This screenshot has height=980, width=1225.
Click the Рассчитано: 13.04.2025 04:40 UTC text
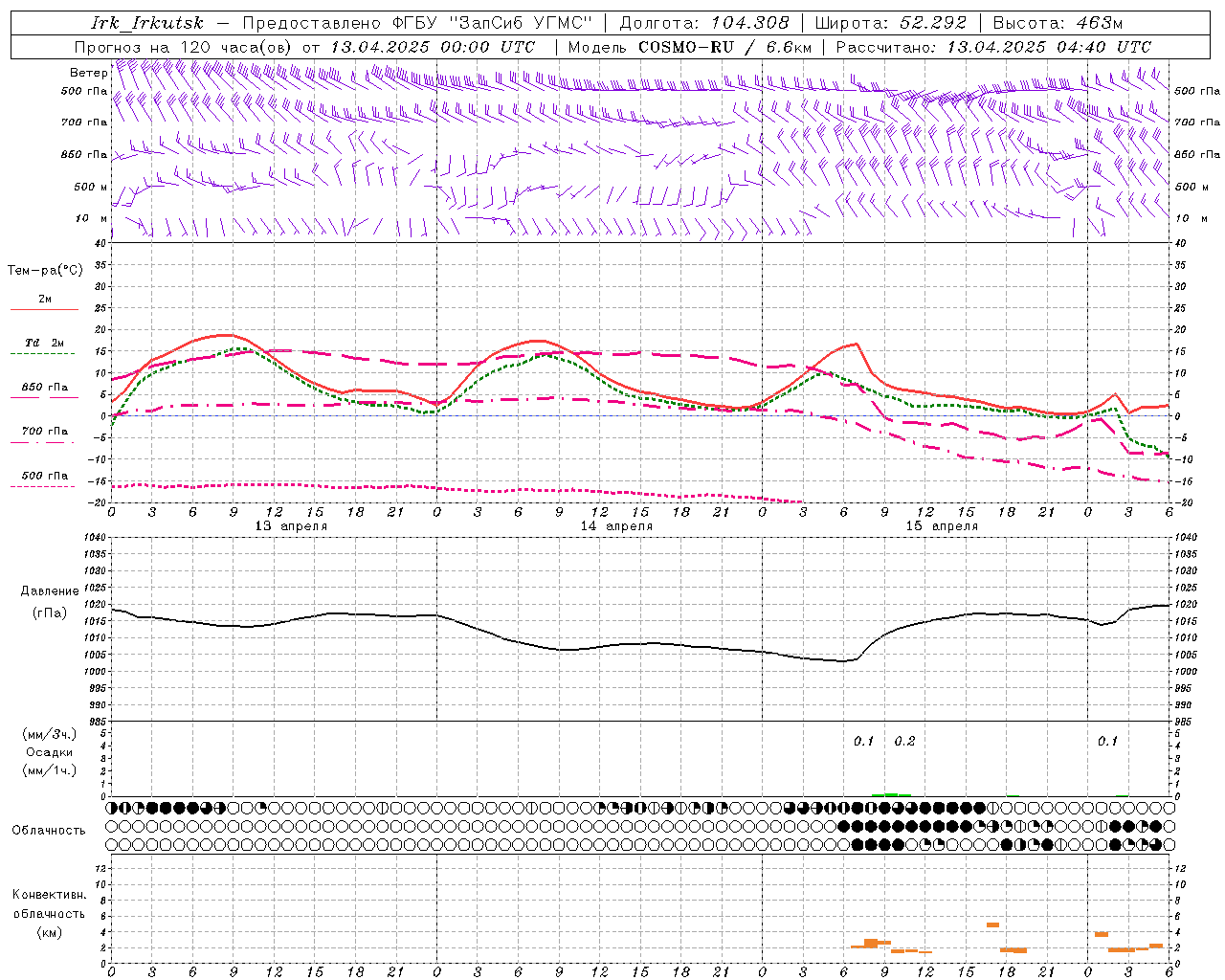click(x=993, y=47)
